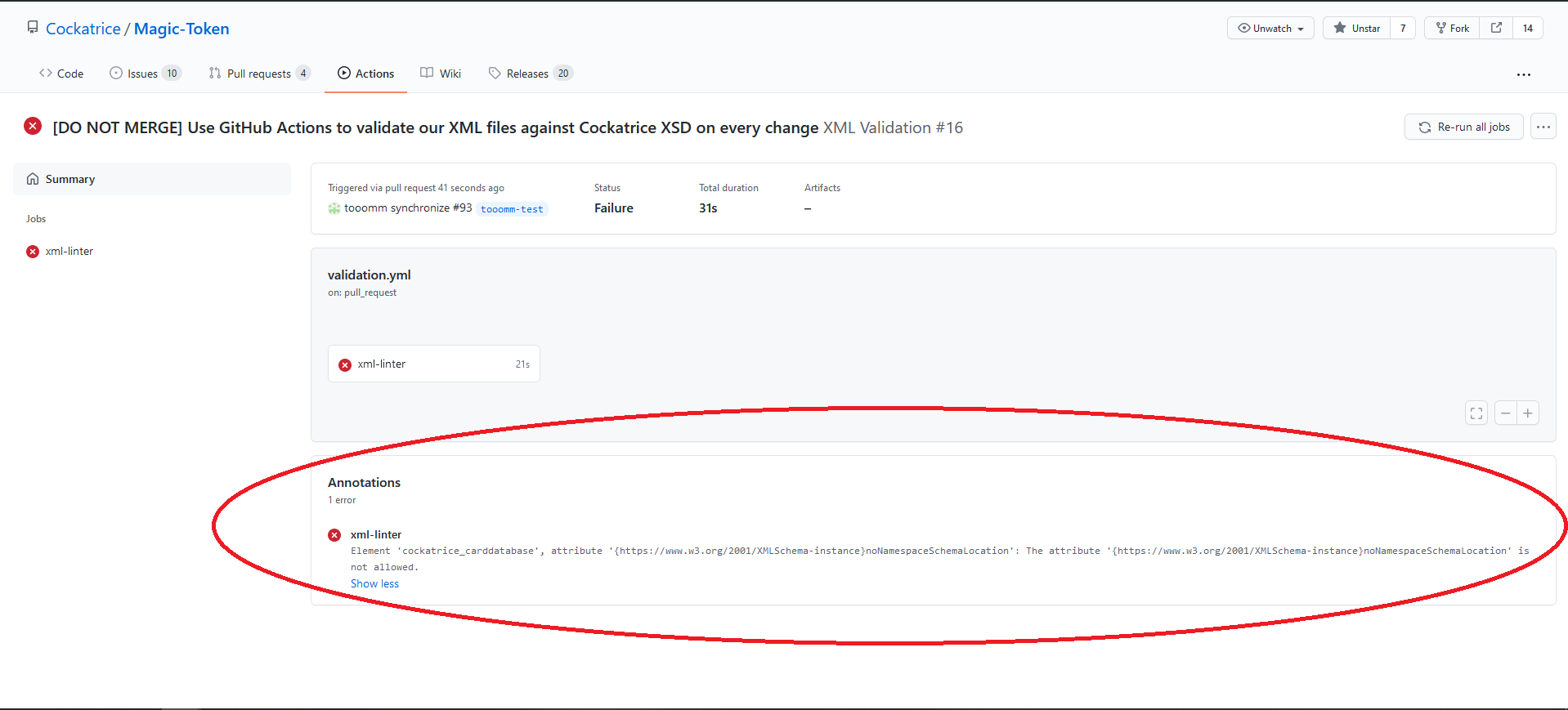Click the Wiki book icon
This screenshot has width=1568, height=710.
click(427, 73)
